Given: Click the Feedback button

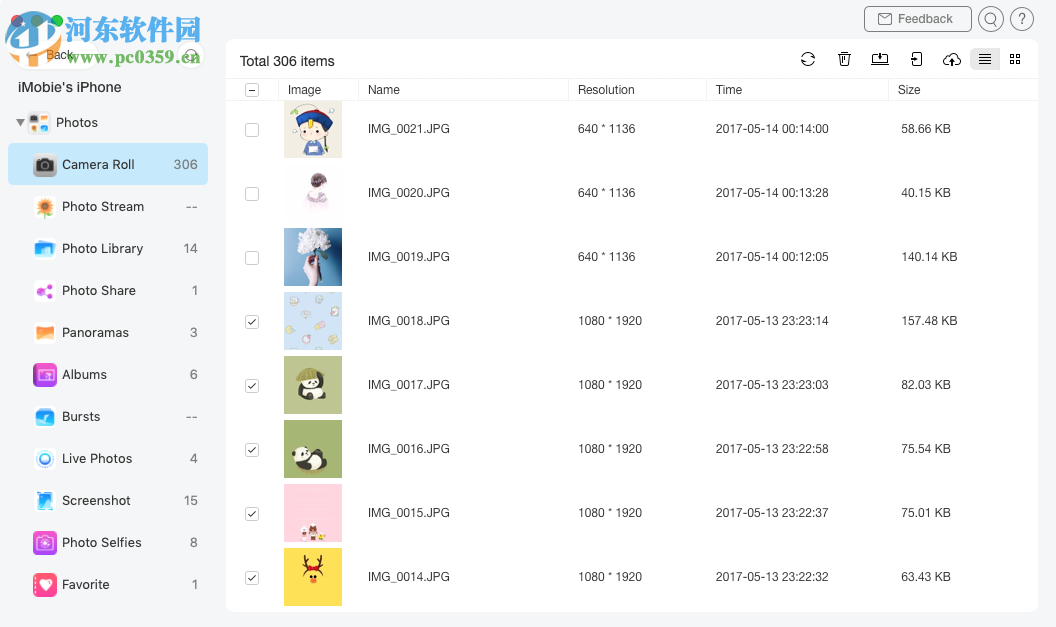Looking at the screenshot, I should click(917, 18).
